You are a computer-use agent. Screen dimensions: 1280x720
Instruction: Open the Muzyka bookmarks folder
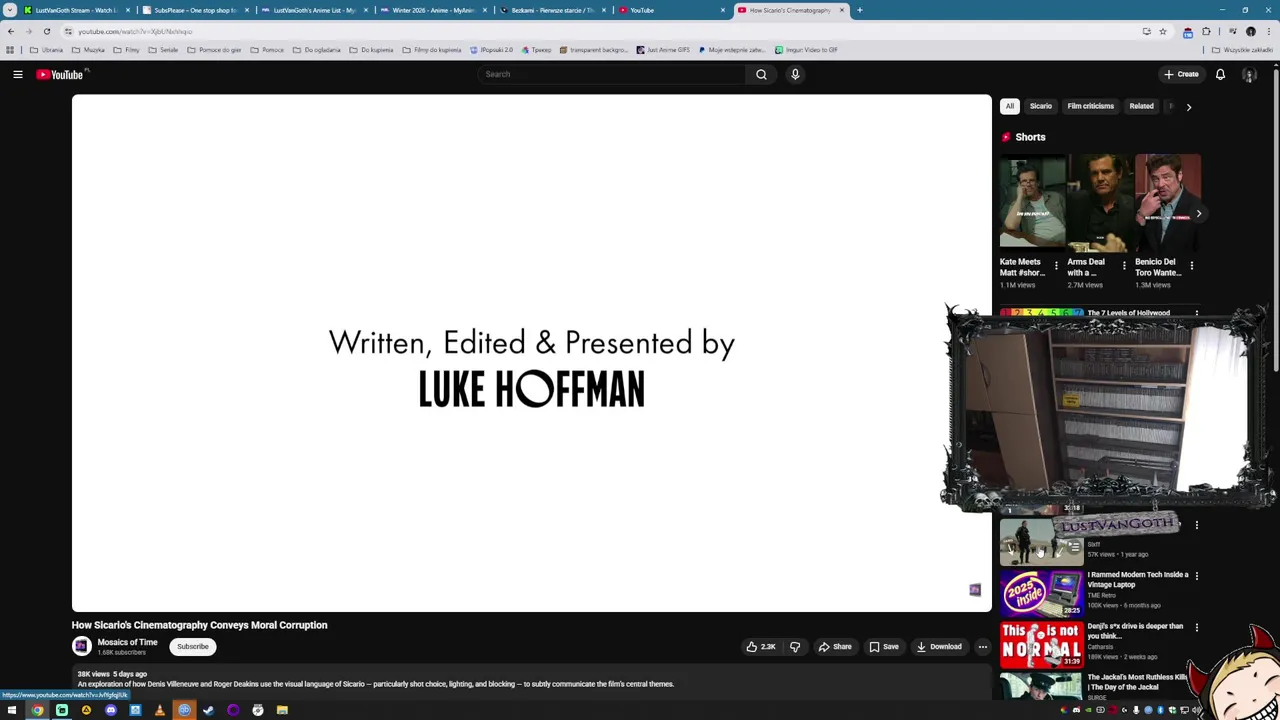(x=89, y=50)
